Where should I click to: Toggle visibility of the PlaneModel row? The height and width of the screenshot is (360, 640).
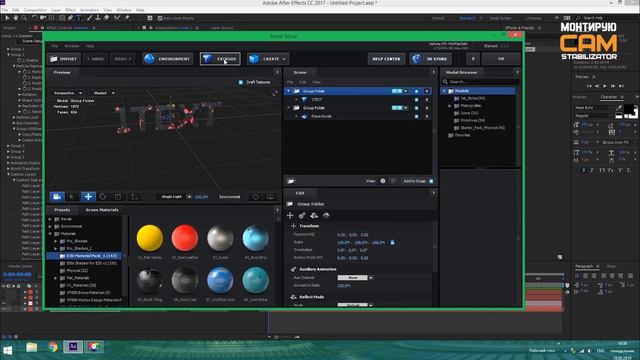(416, 116)
